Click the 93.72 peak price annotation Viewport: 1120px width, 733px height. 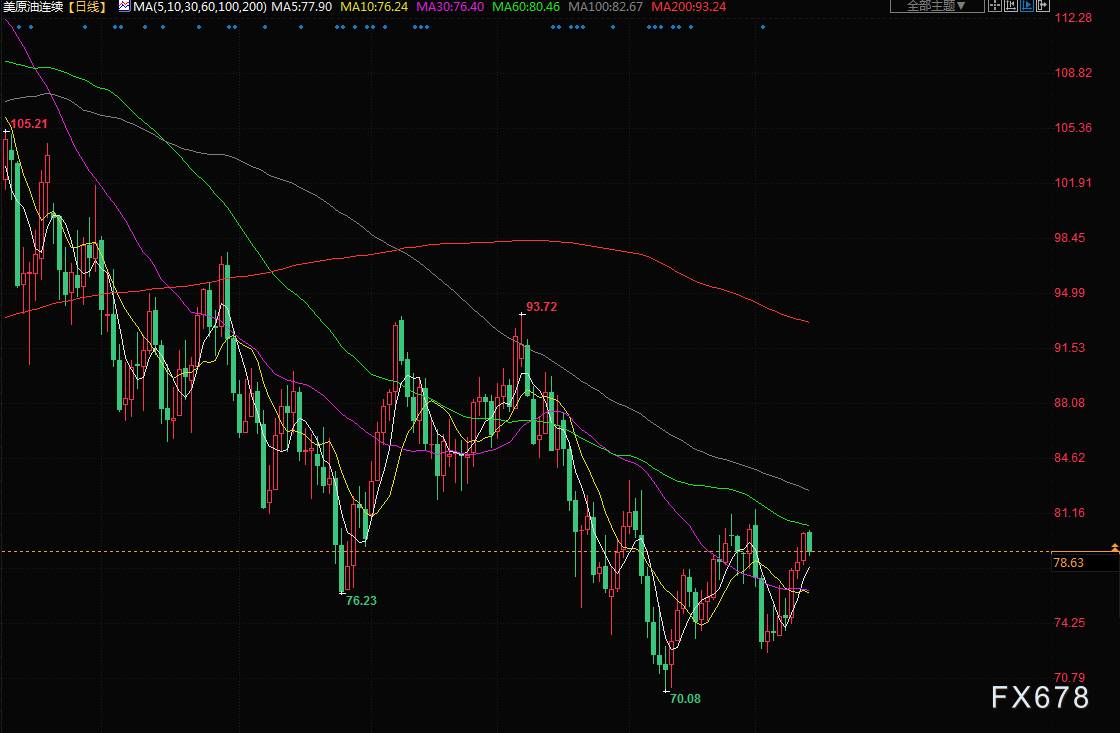pyautogui.click(x=541, y=307)
